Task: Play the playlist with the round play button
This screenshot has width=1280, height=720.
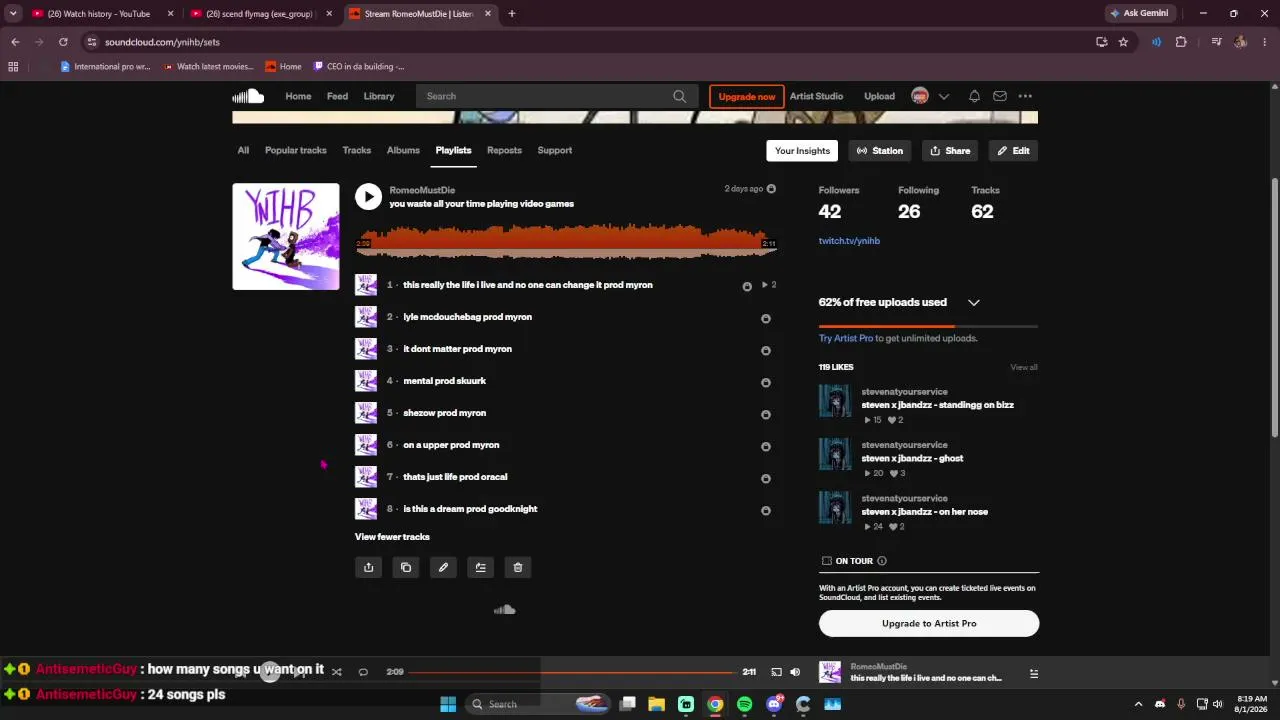Action: 368,196
